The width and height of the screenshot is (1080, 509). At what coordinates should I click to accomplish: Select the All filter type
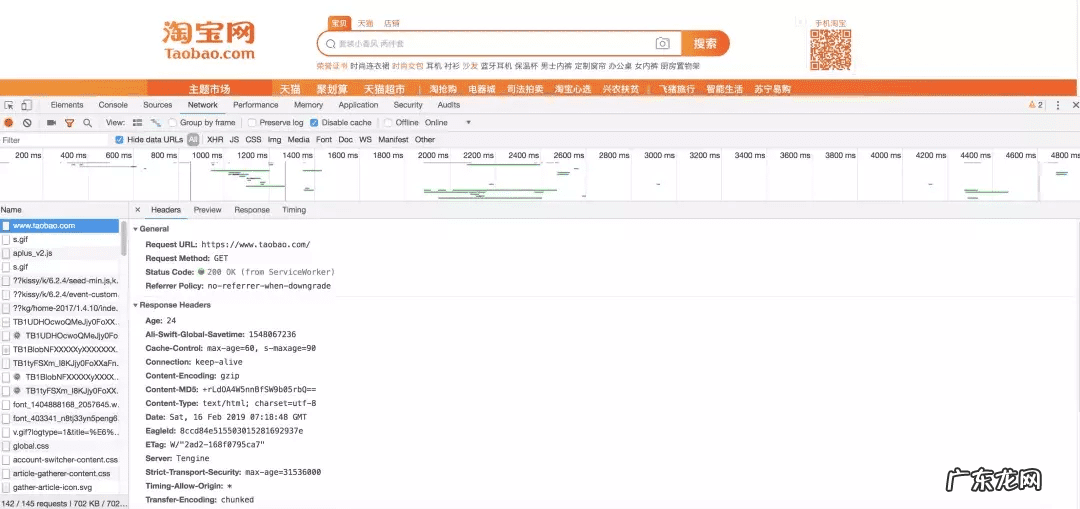click(194, 140)
